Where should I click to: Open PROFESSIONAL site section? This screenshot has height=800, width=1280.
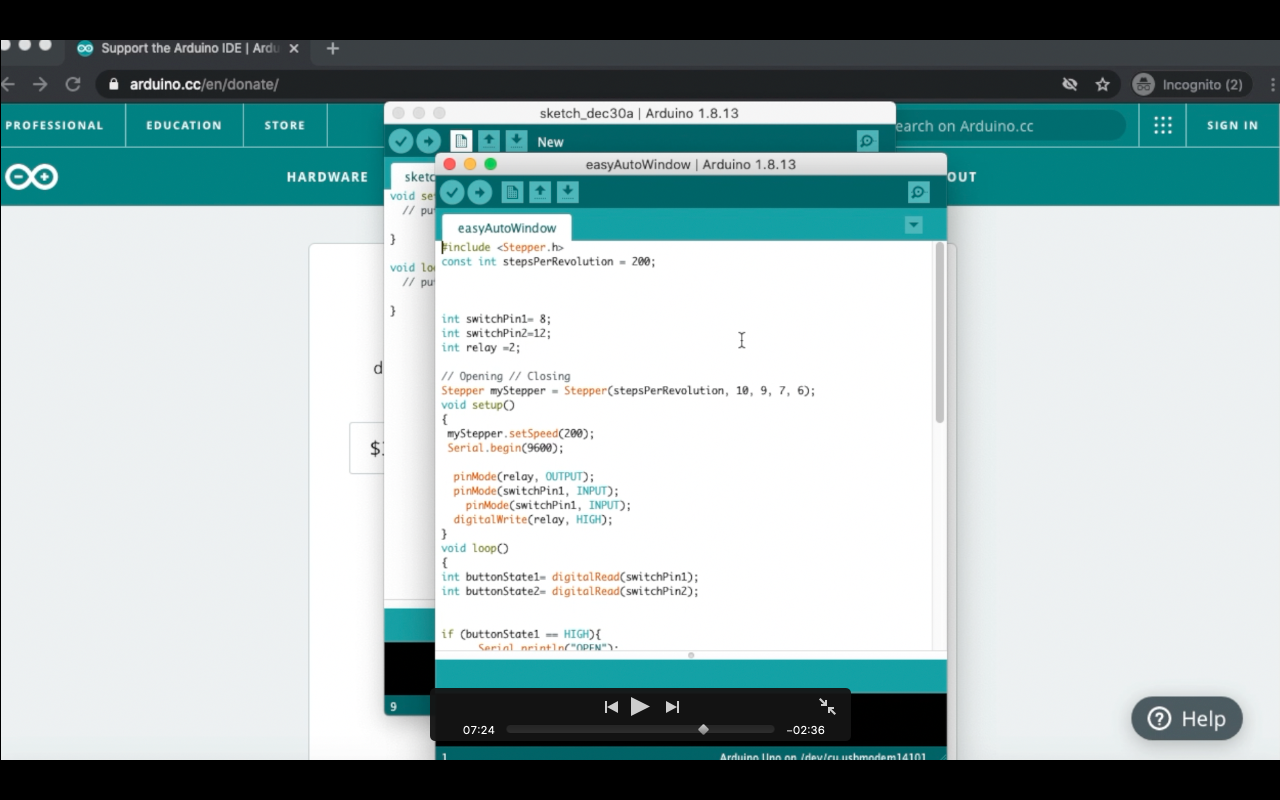(54, 125)
